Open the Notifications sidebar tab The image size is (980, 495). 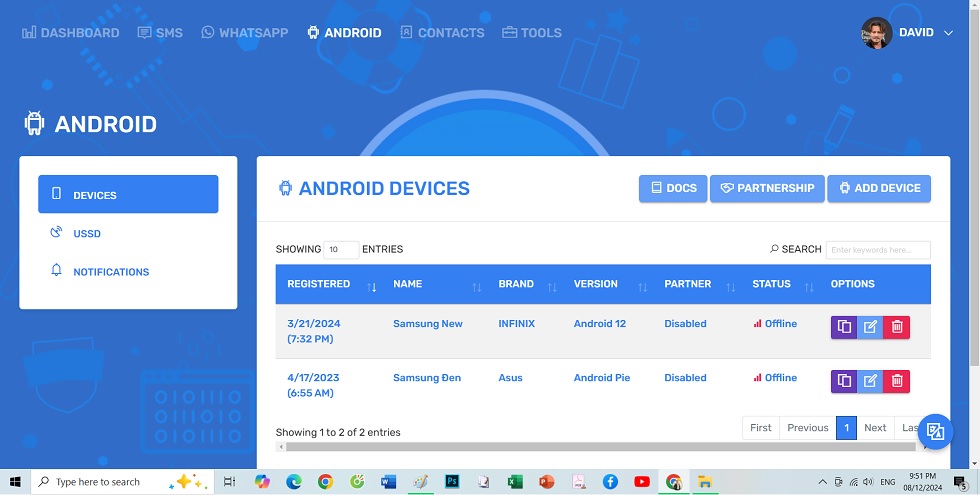pos(110,272)
